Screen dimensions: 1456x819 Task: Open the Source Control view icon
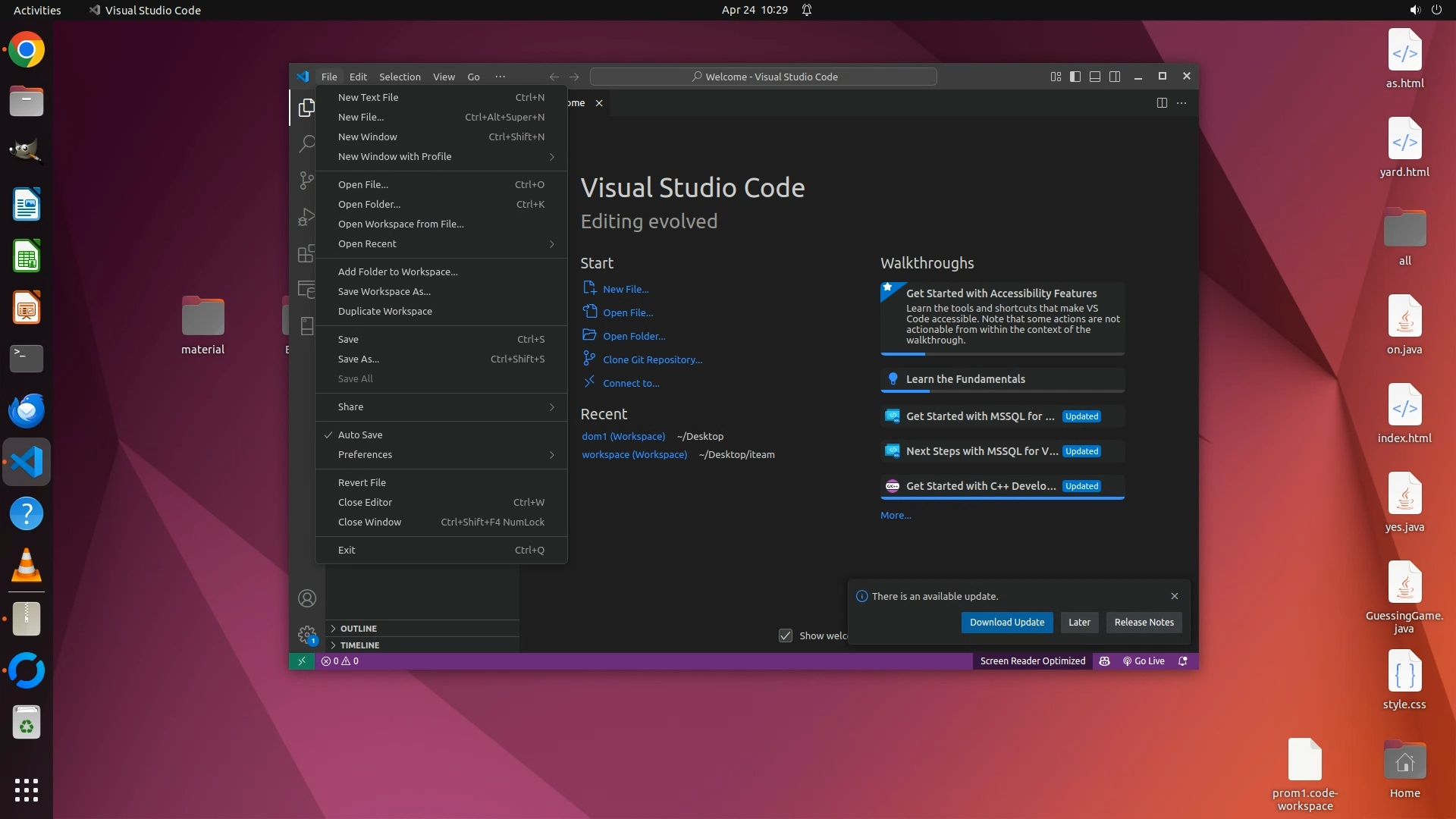pyautogui.click(x=306, y=180)
